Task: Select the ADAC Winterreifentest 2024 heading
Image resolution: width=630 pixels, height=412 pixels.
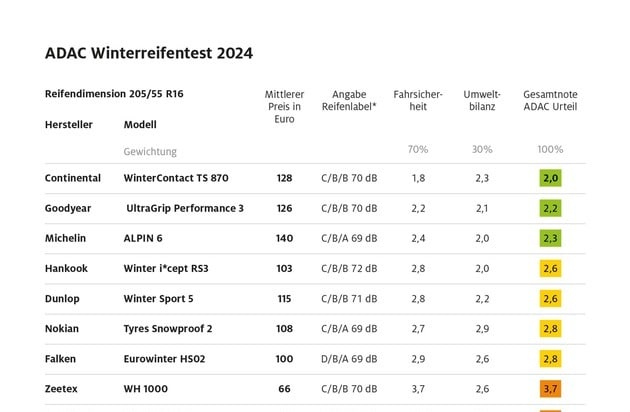Action: pos(149,53)
